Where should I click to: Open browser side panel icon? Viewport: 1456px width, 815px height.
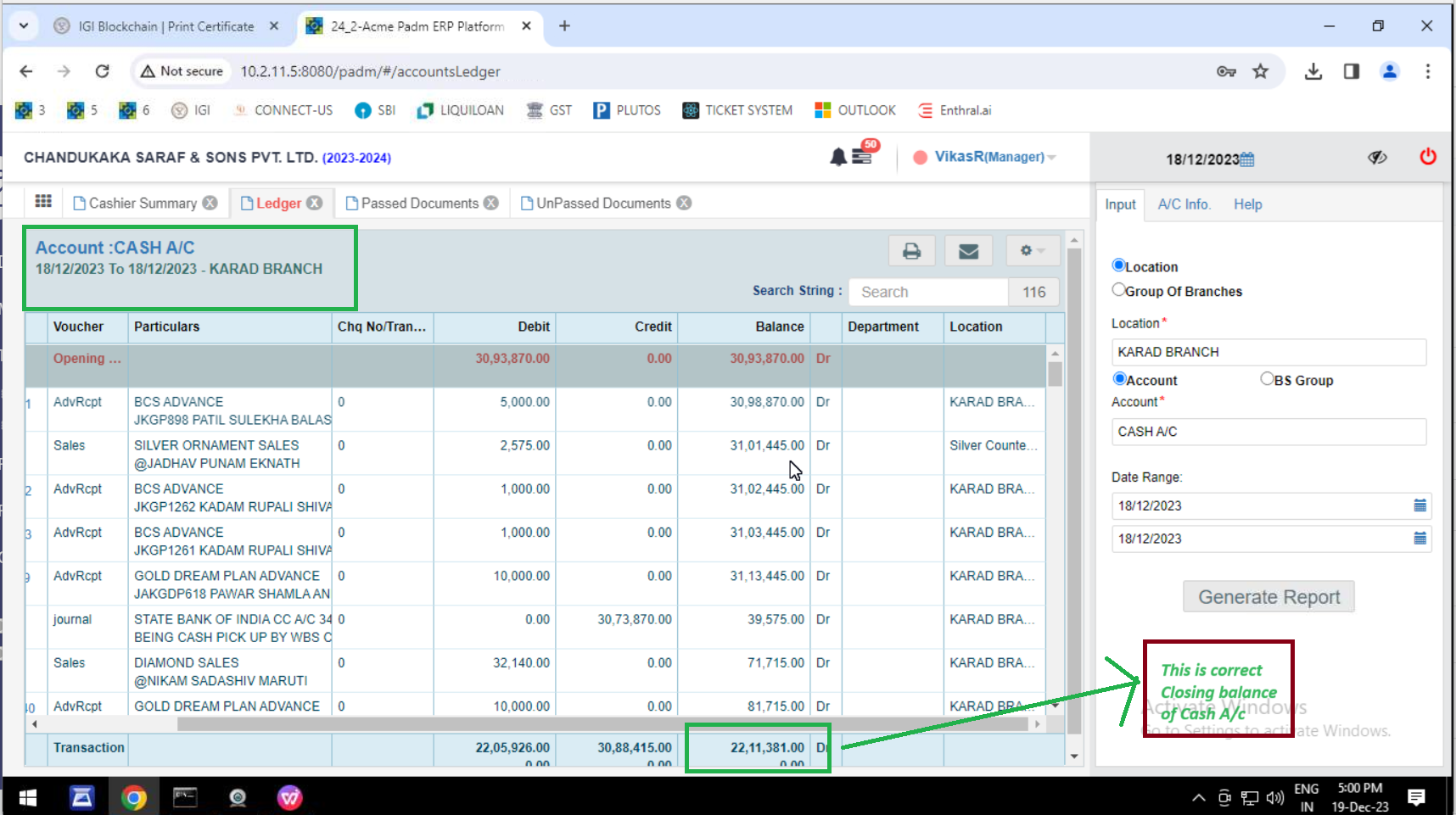click(x=1351, y=71)
